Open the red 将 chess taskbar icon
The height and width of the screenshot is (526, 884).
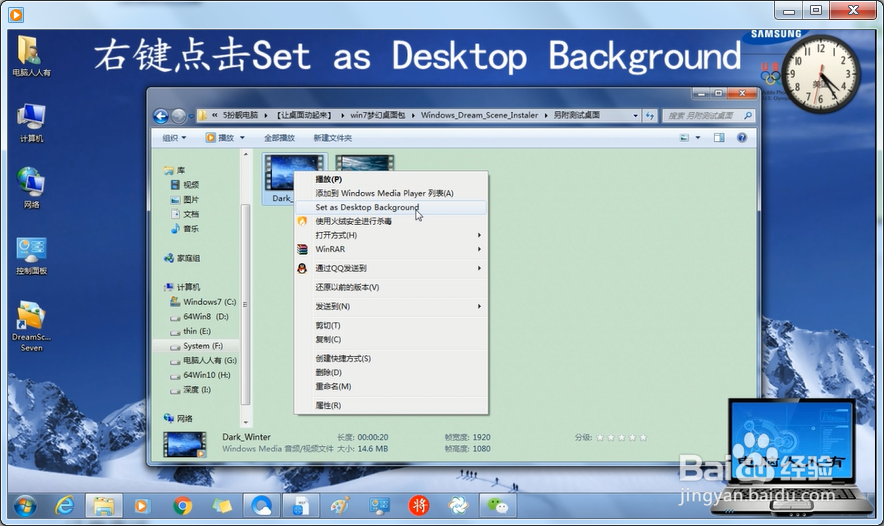[x=419, y=506]
